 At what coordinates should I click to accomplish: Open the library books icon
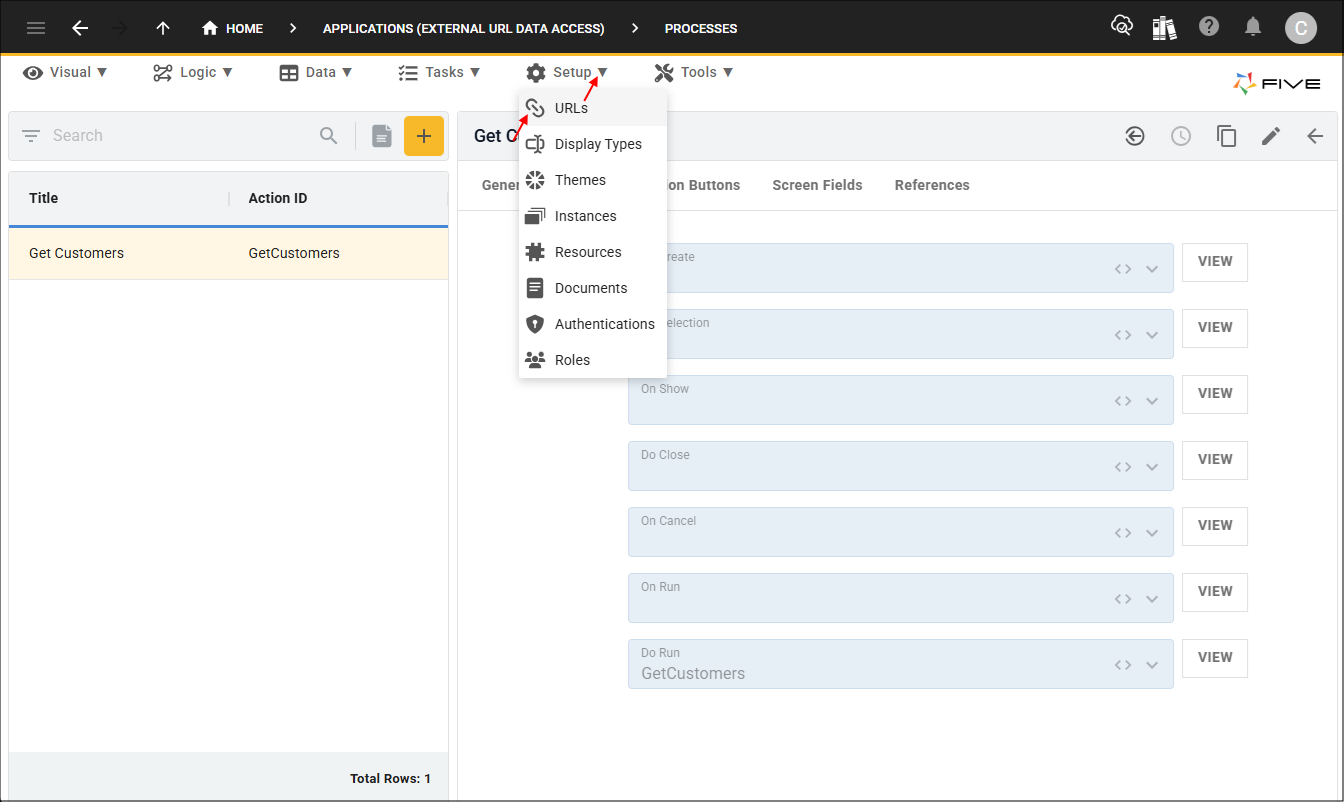(1164, 27)
